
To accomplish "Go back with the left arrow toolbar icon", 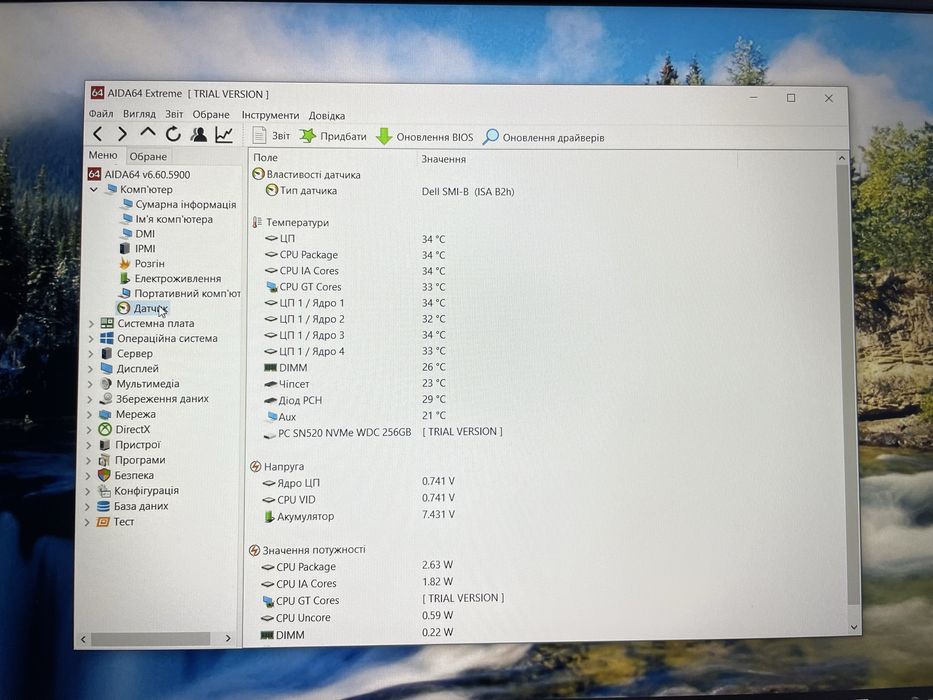I will click(x=98, y=134).
